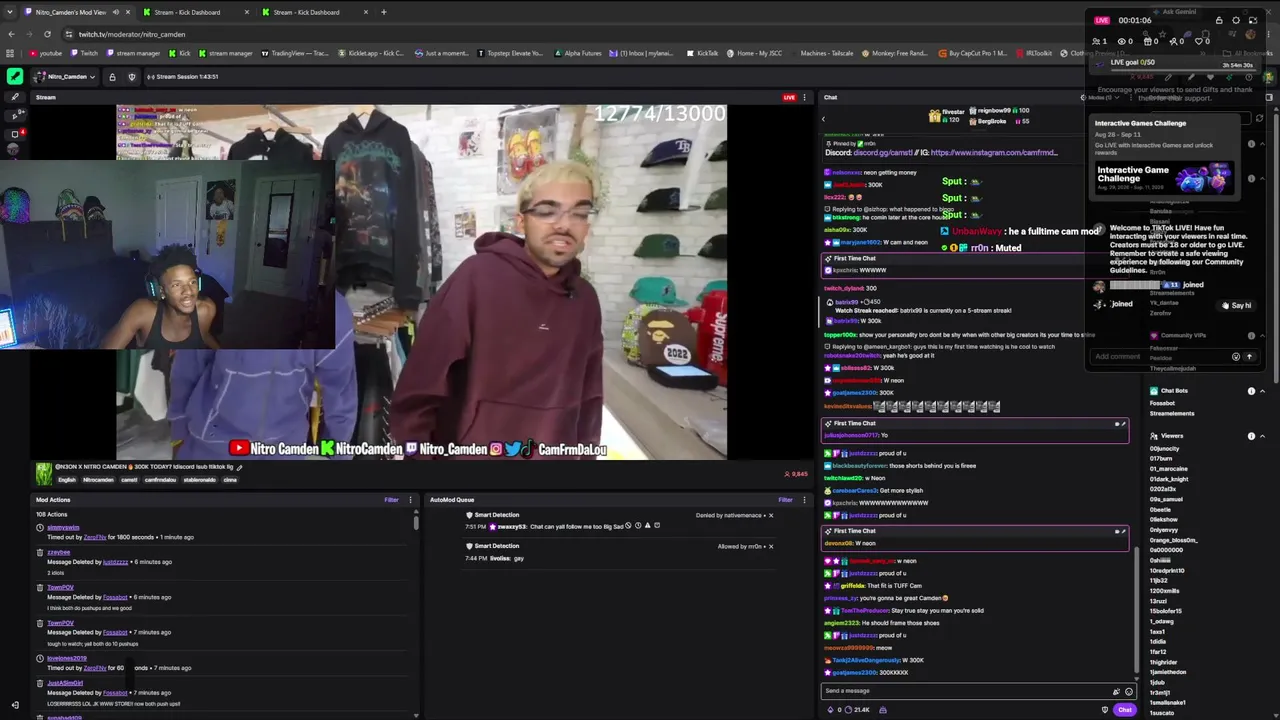Open the AutoMod Queue three-dot menu

804,500
